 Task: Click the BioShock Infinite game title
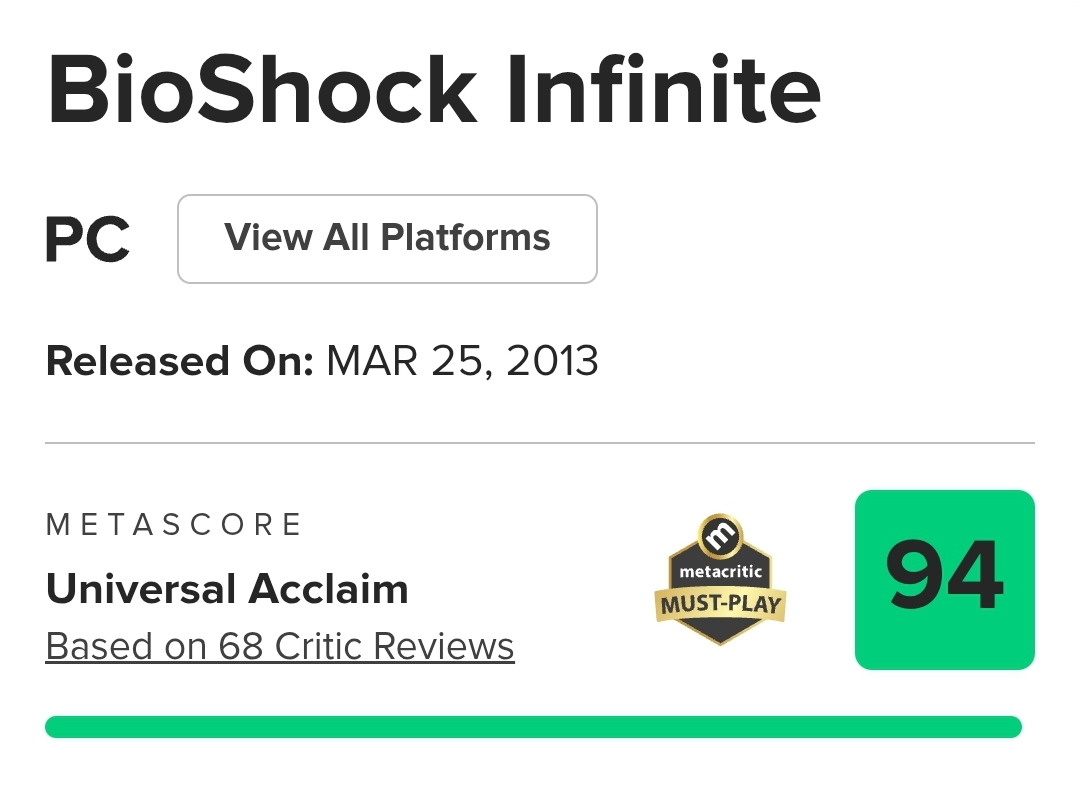[434, 92]
